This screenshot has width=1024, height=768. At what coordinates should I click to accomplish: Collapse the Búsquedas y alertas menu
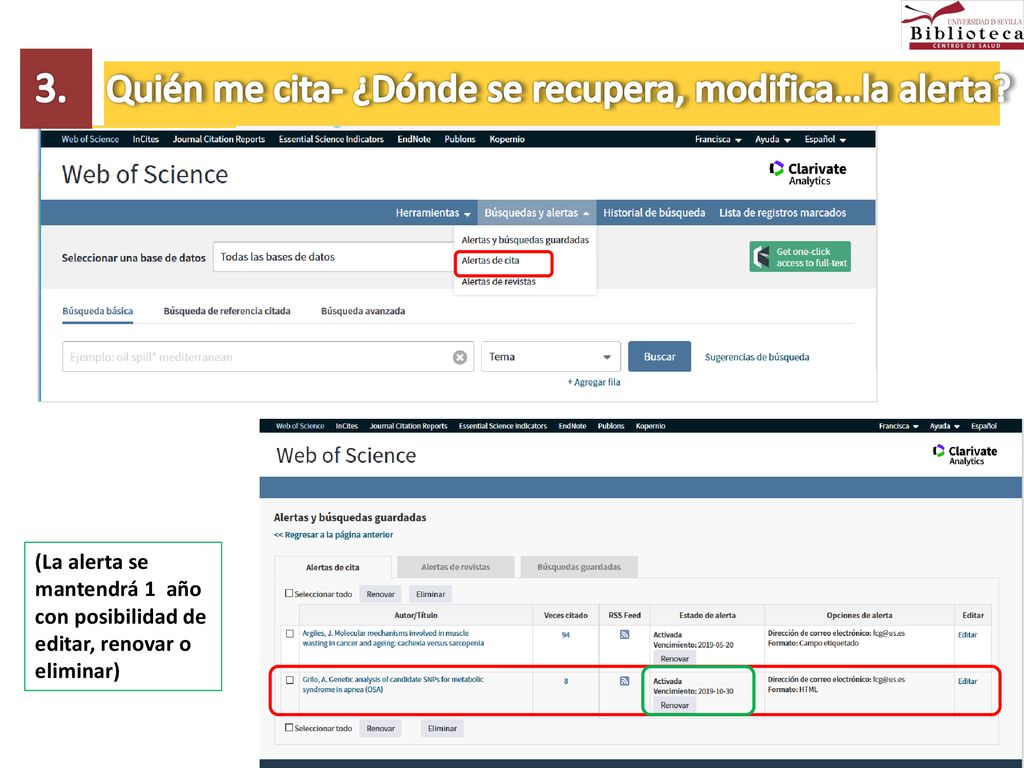tap(537, 213)
